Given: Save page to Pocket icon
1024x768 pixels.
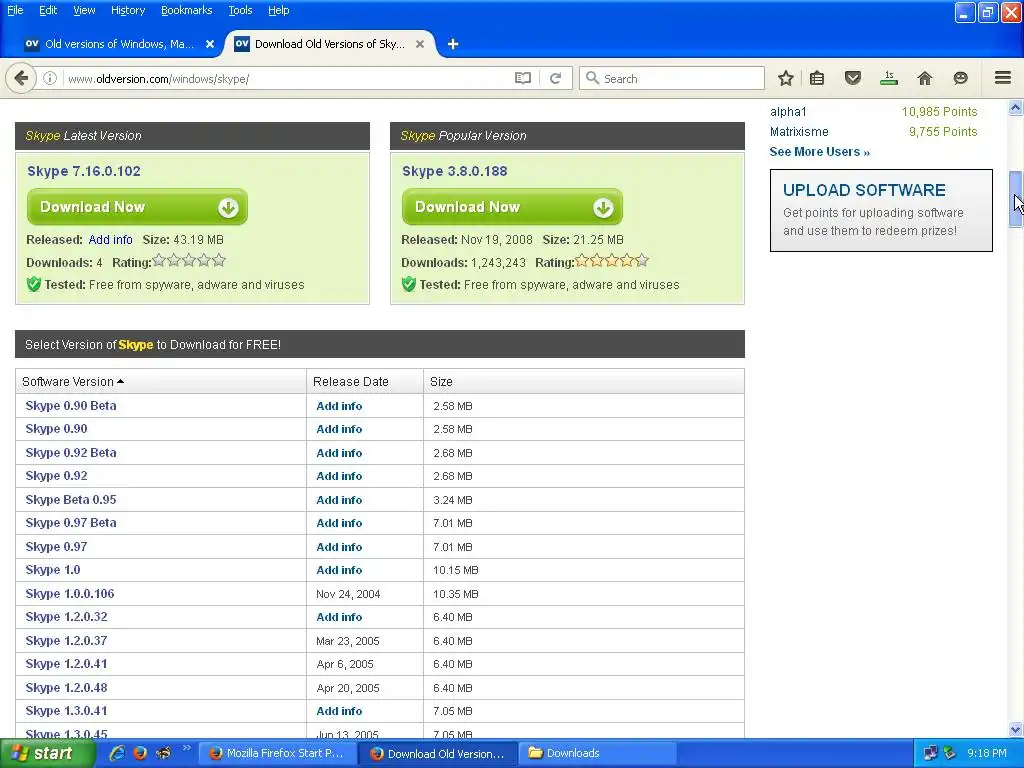Looking at the screenshot, I should click(853, 78).
